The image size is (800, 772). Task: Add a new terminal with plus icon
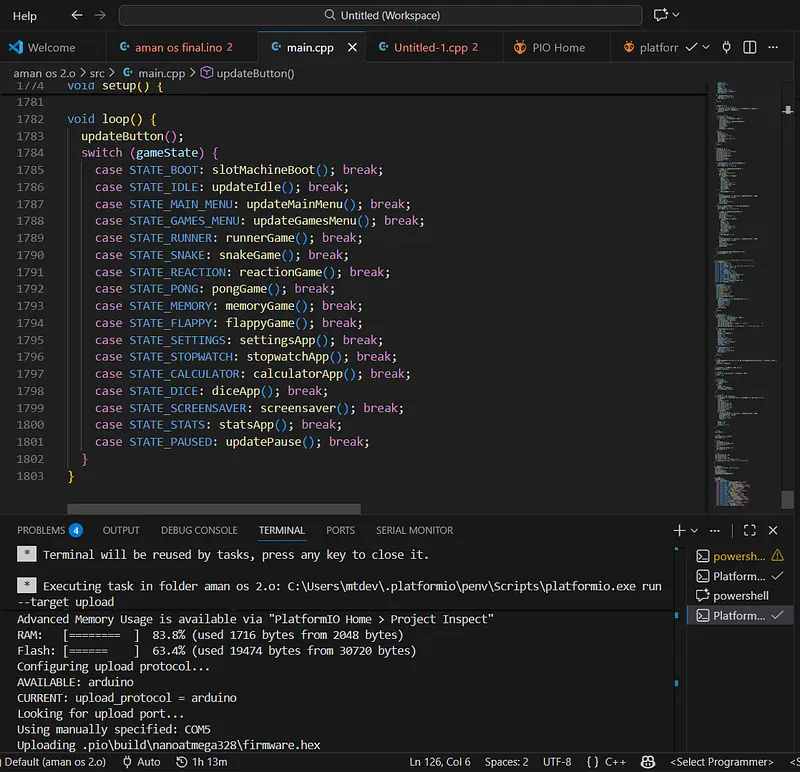679,530
